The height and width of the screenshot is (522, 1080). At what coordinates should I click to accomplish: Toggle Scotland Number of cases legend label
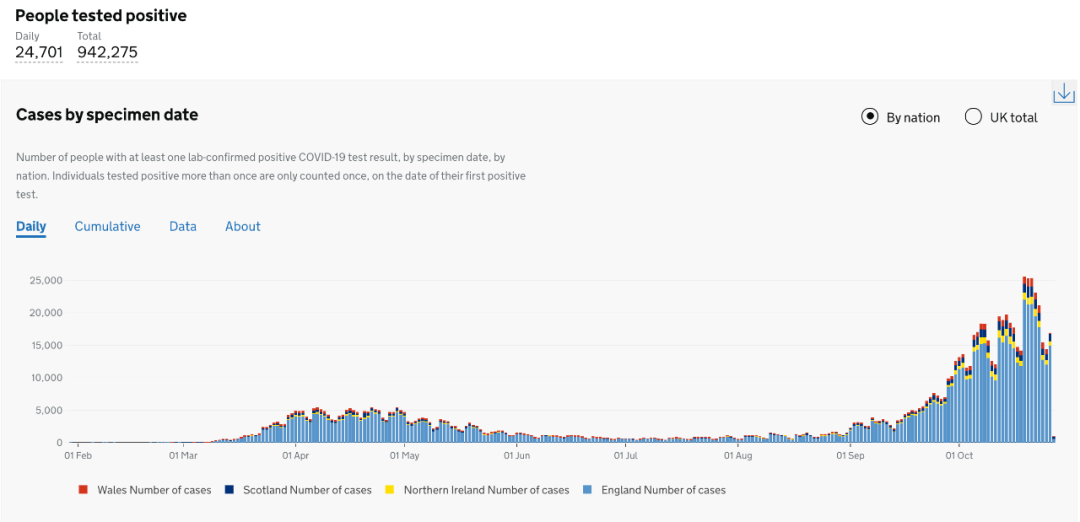(307, 490)
